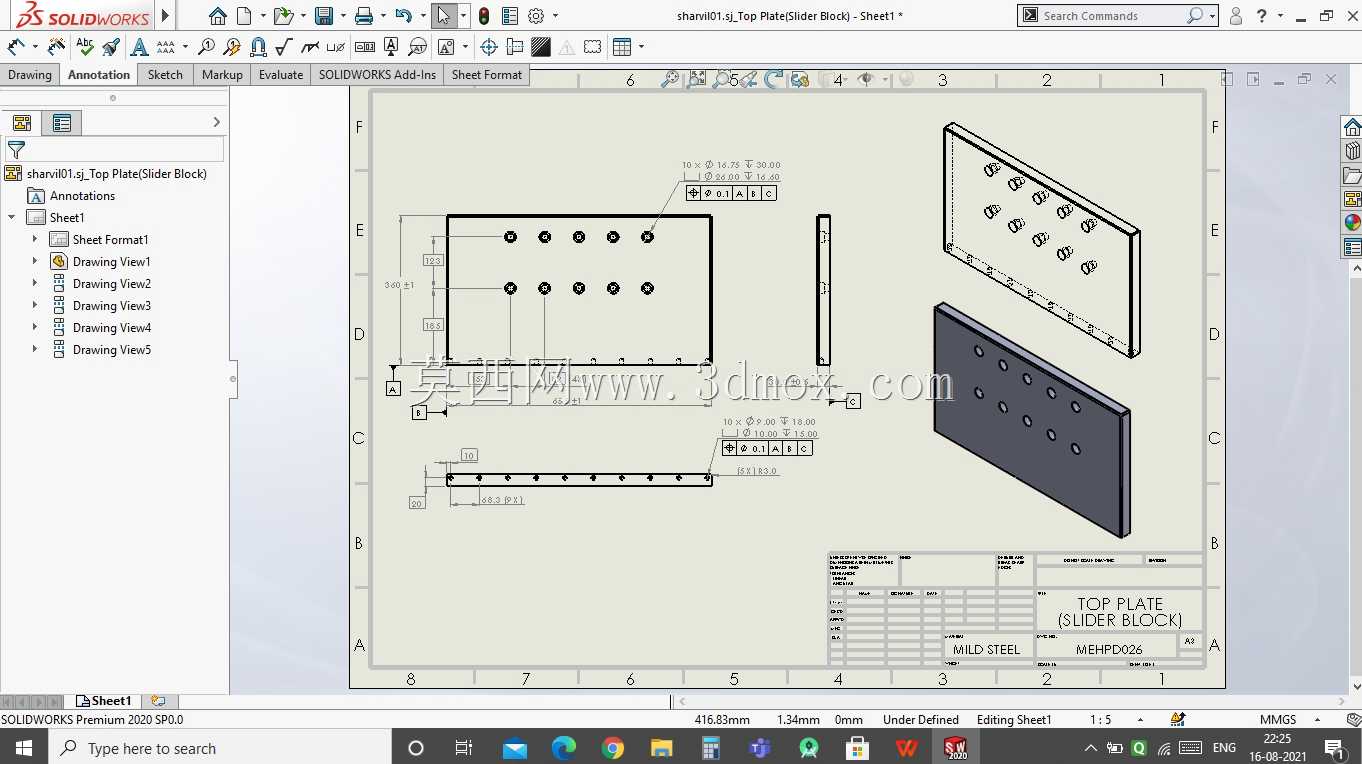Open File Properties icon
This screenshot has height=764, width=1362.
point(510,16)
